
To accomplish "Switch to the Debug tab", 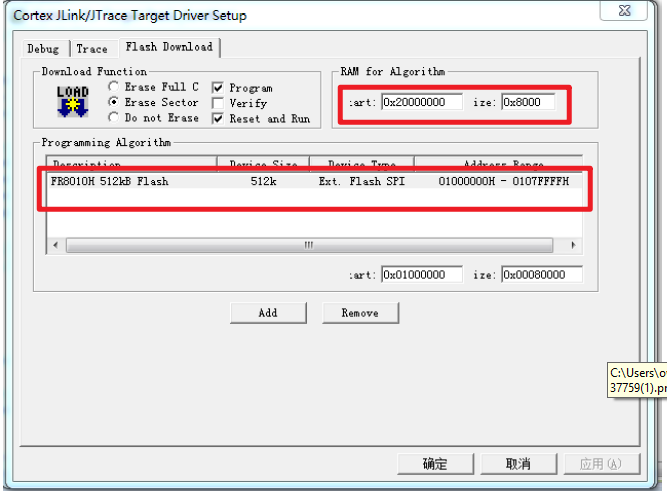I will click(x=43, y=48).
